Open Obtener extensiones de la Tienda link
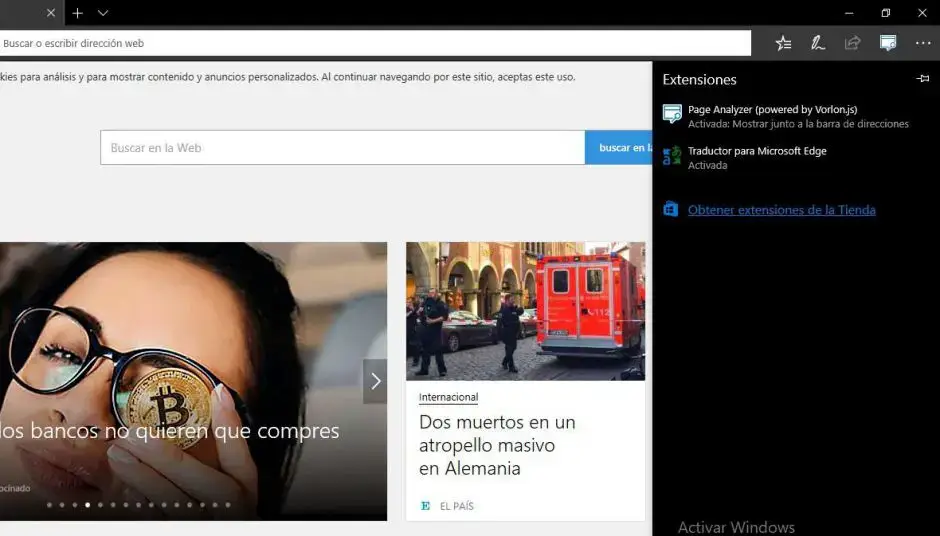 click(x=781, y=210)
